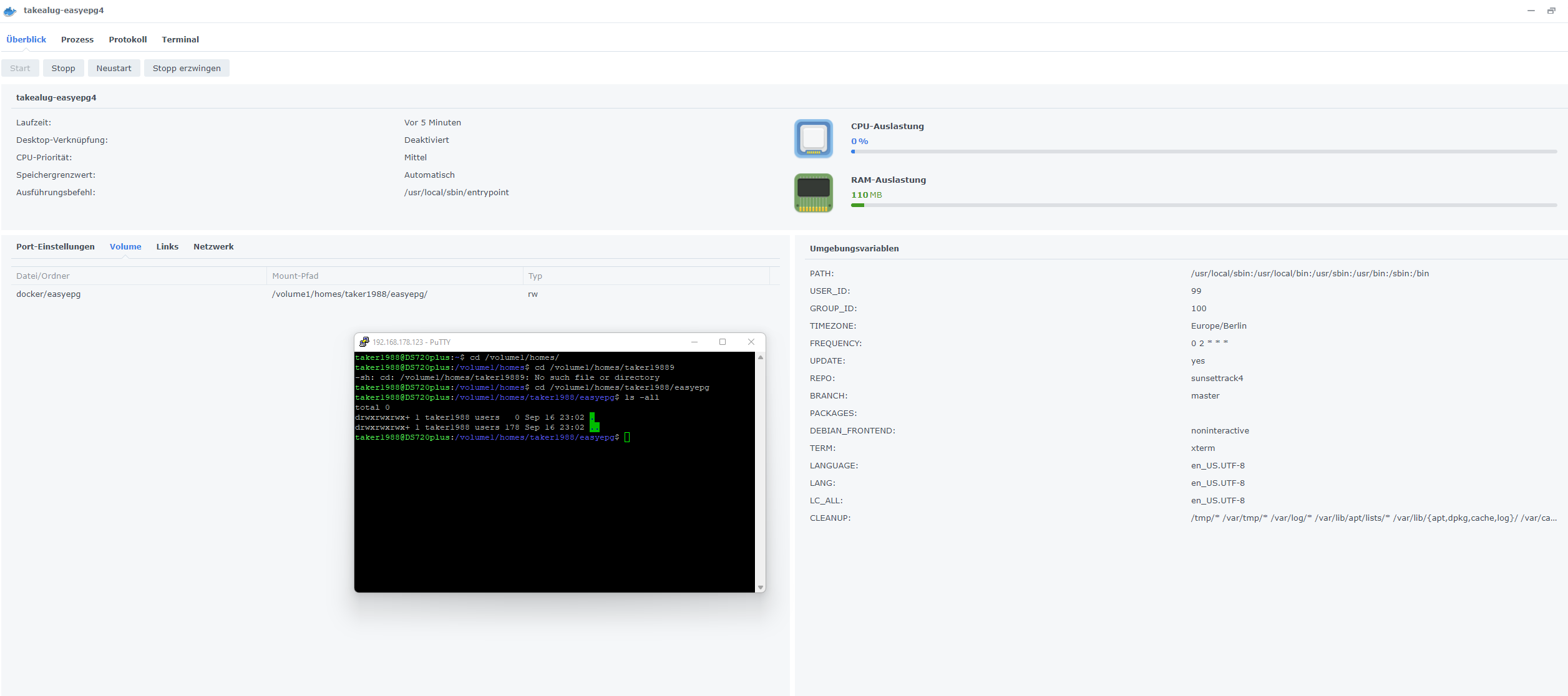
Task: Minimize the PuTTY window
Action: pyautogui.click(x=694, y=342)
